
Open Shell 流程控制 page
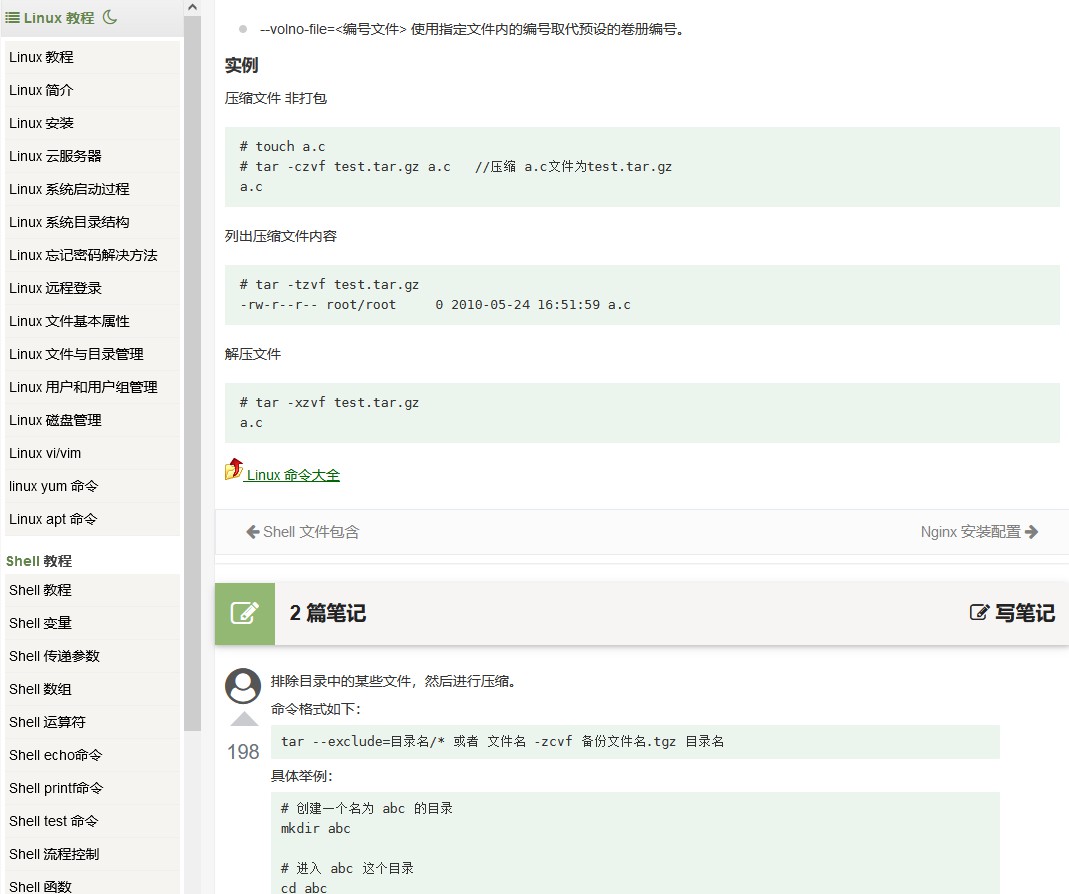(x=93, y=854)
